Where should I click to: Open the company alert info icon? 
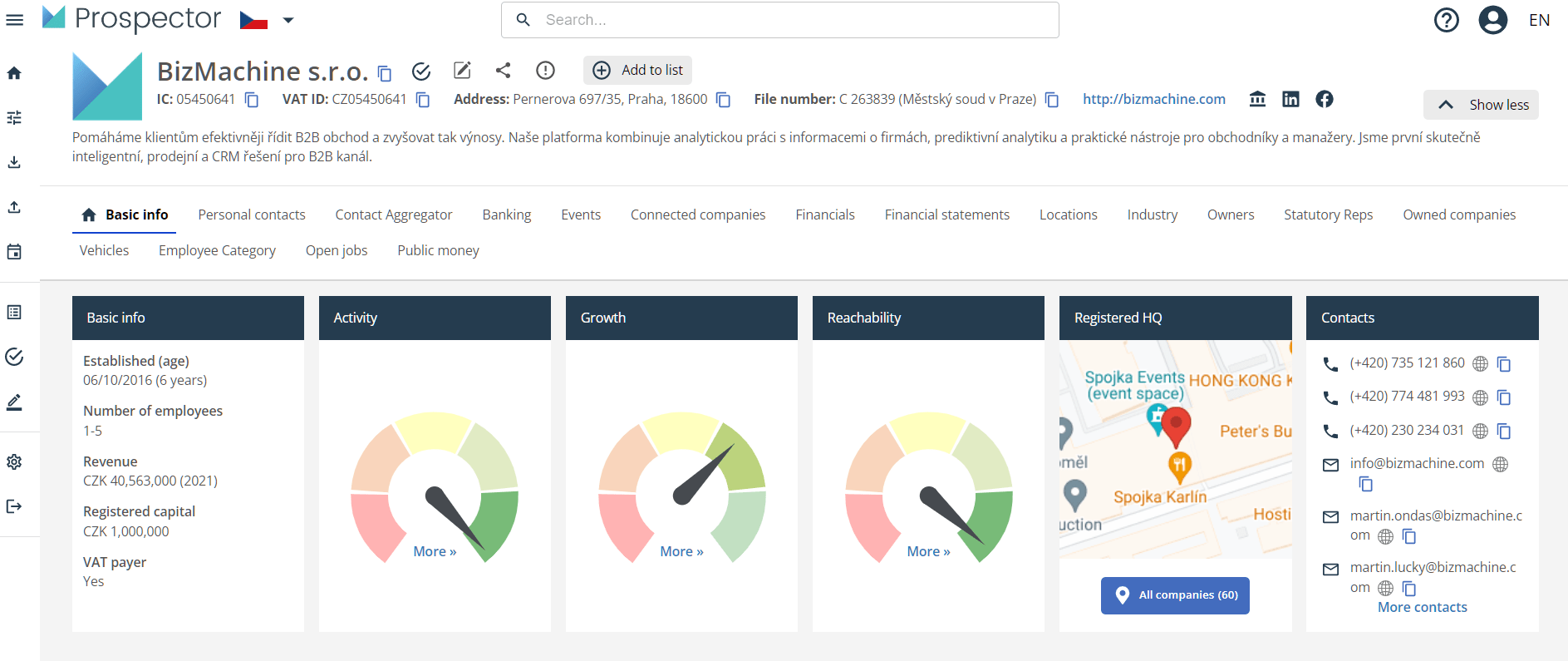click(545, 71)
